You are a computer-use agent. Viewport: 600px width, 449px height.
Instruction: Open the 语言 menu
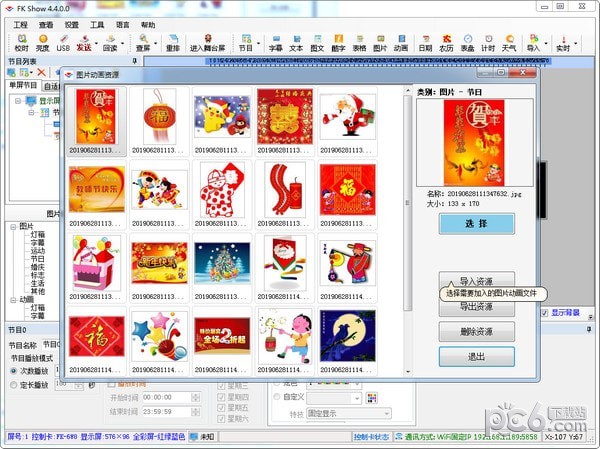tap(122, 25)
